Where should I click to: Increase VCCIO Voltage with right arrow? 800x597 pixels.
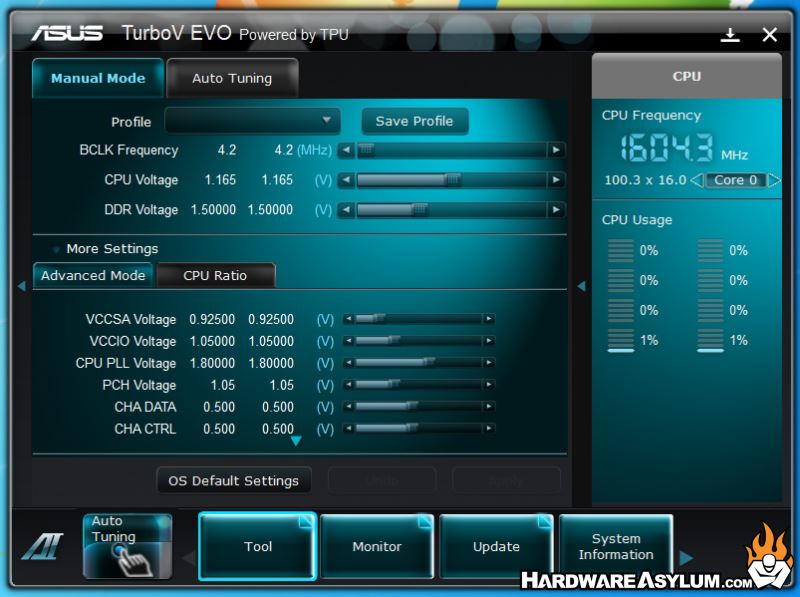pos(488,340)
